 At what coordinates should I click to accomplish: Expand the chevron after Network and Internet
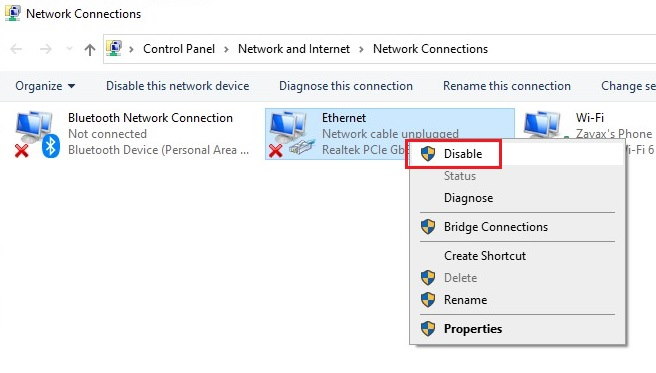[361, 49]
